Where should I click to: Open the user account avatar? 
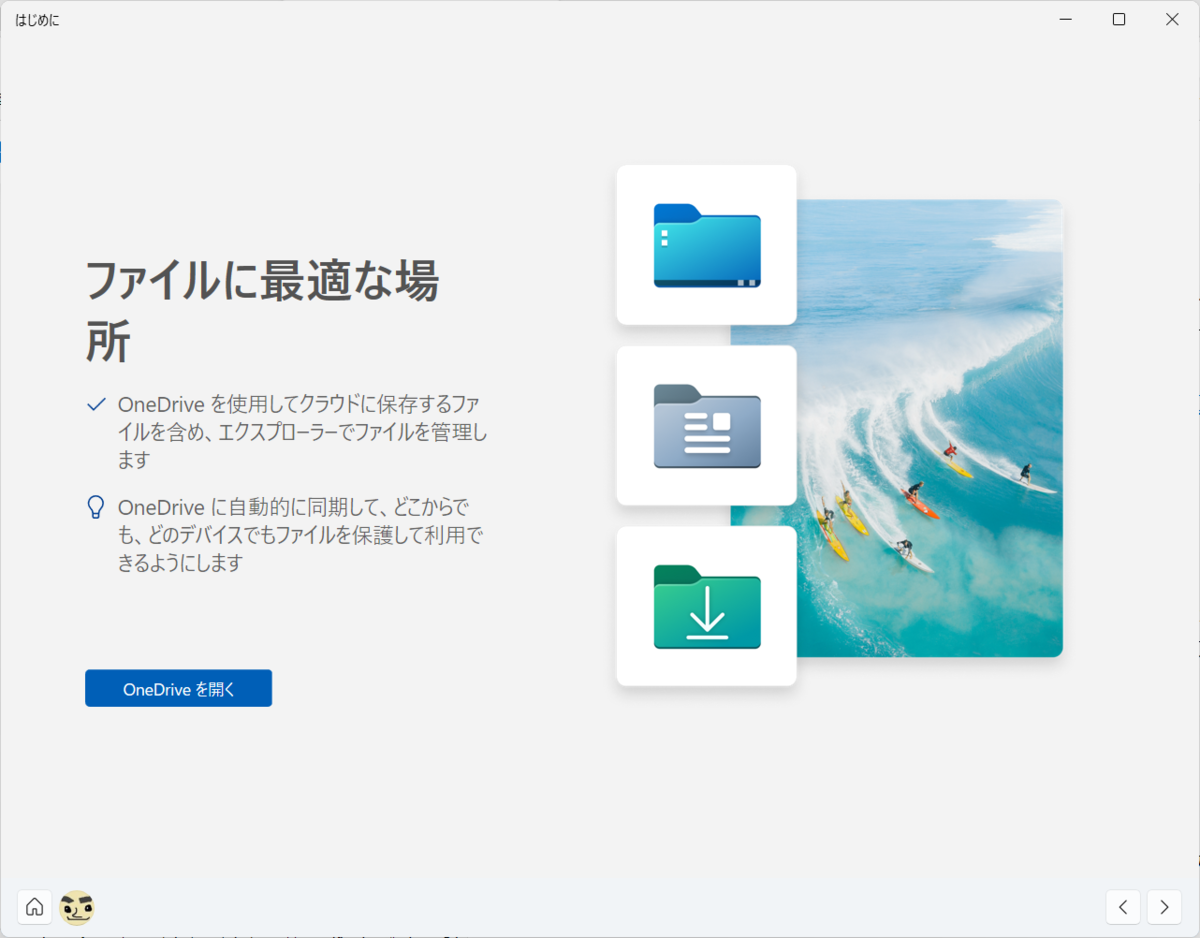[x=77, y=907]
